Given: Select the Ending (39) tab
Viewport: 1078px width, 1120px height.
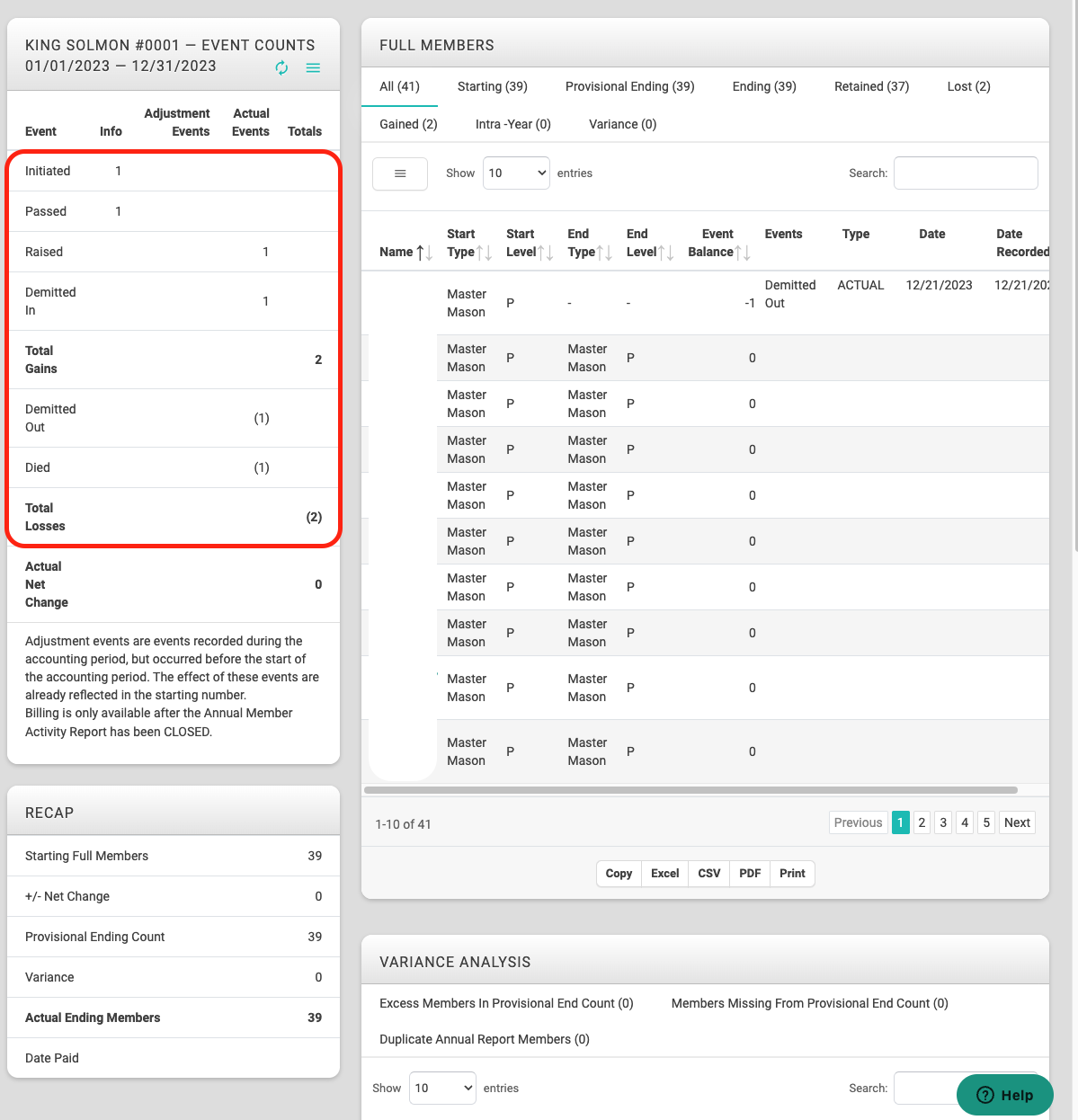Looking at the screenshot, I should [764, 86].
